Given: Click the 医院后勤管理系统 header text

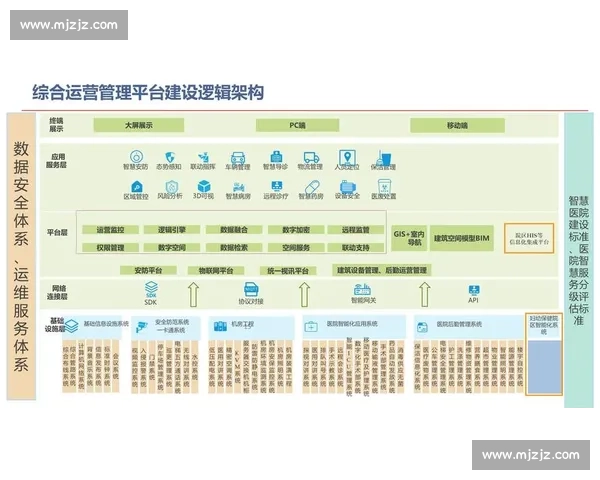Looking at the screenshot, I should coord(459,324).
